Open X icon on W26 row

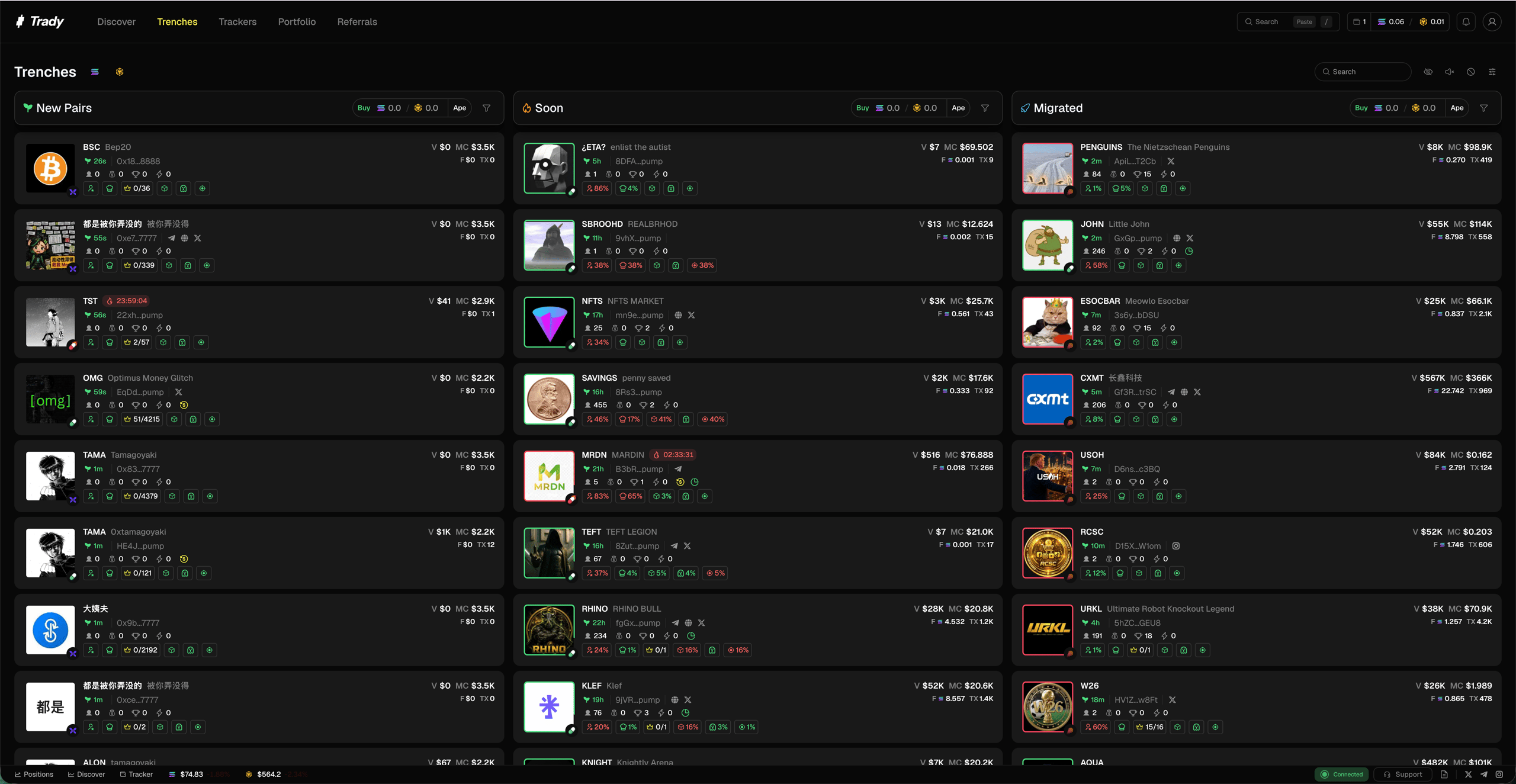click(1173, 700)
